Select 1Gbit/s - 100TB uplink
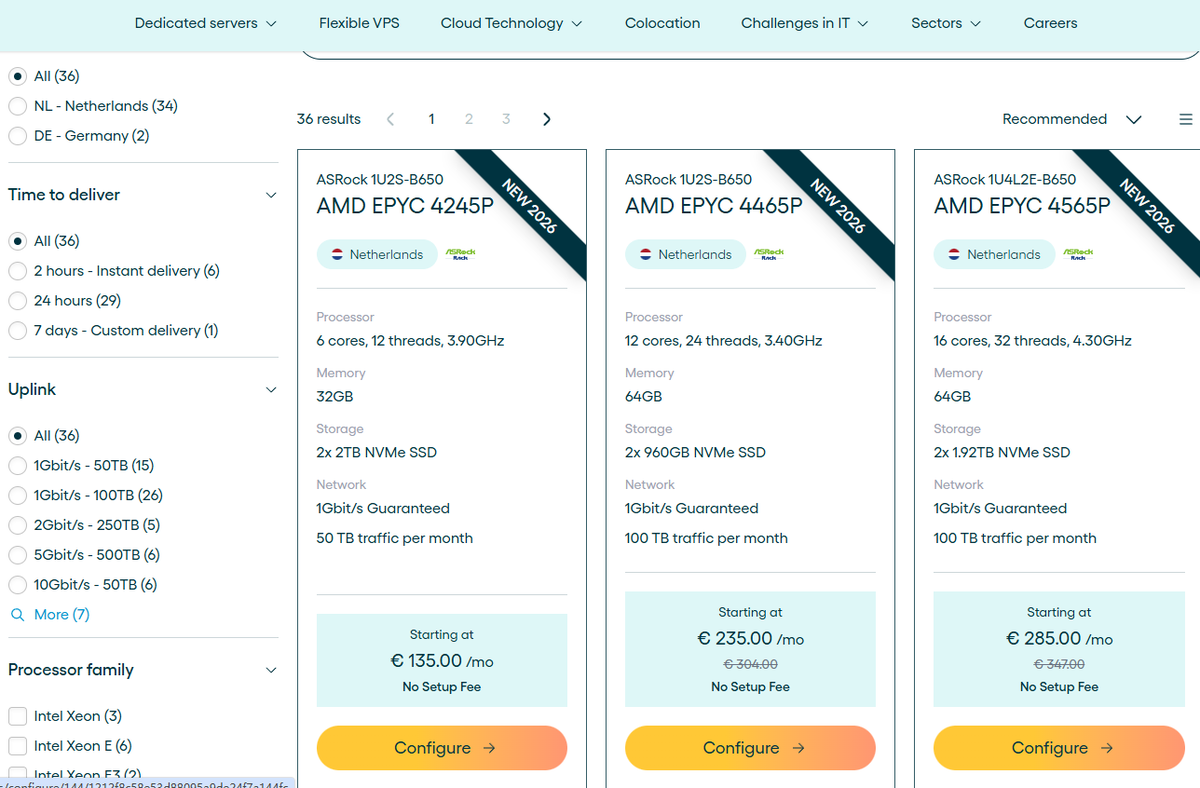 click(18, 496)
